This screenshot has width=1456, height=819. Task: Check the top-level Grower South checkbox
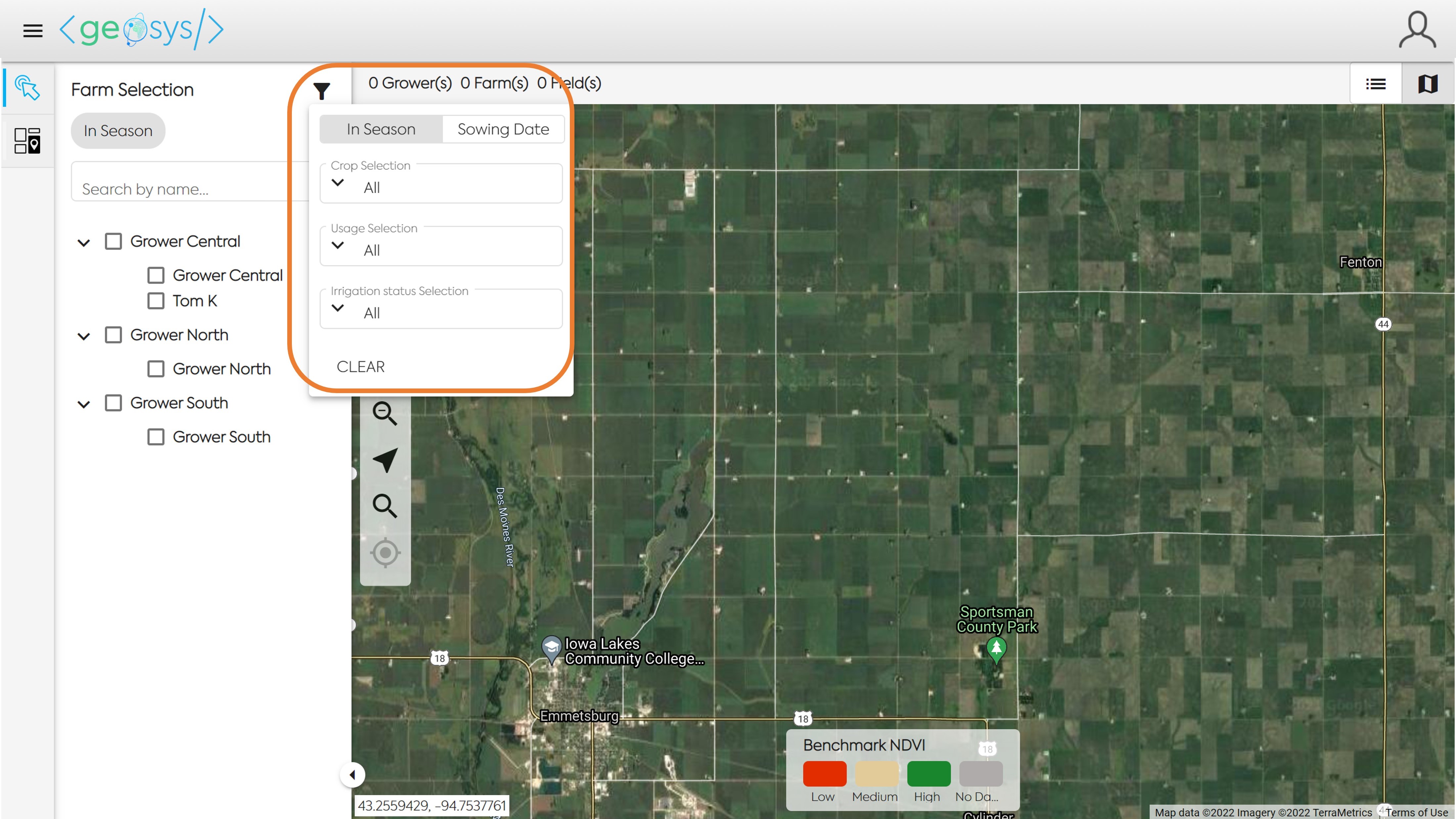point(114,403)
